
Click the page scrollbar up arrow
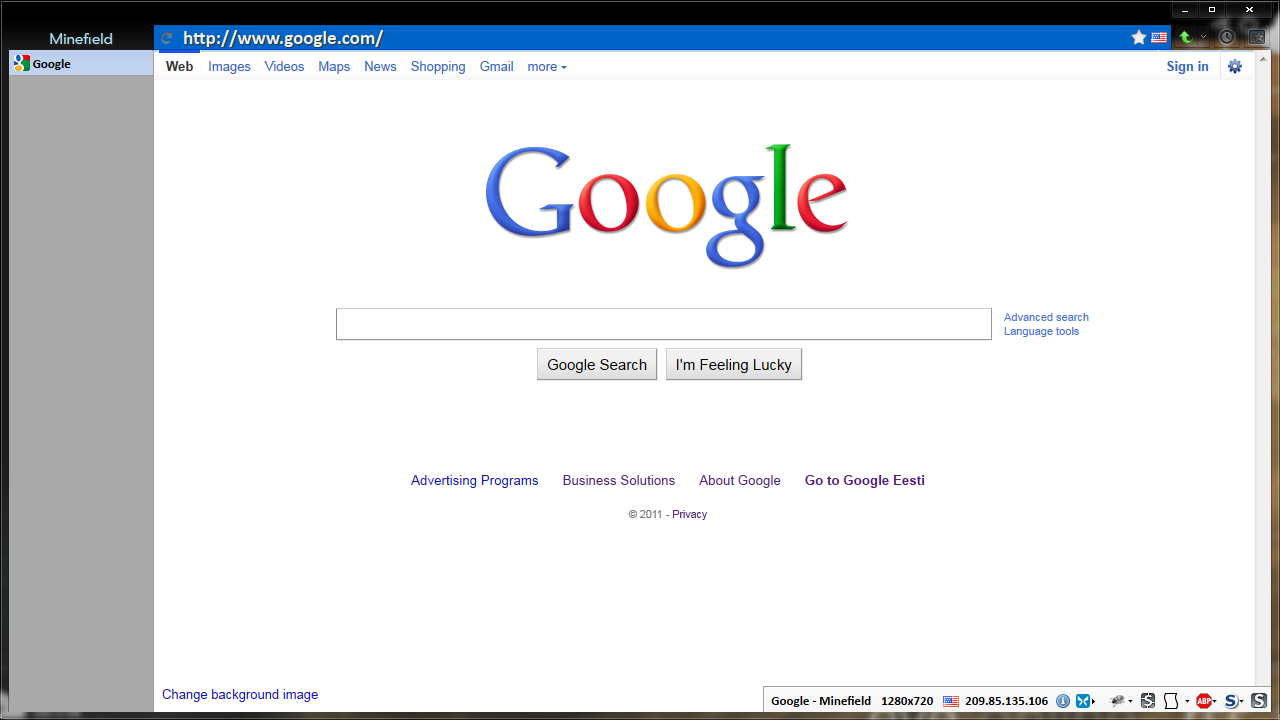pos(1263,58)
